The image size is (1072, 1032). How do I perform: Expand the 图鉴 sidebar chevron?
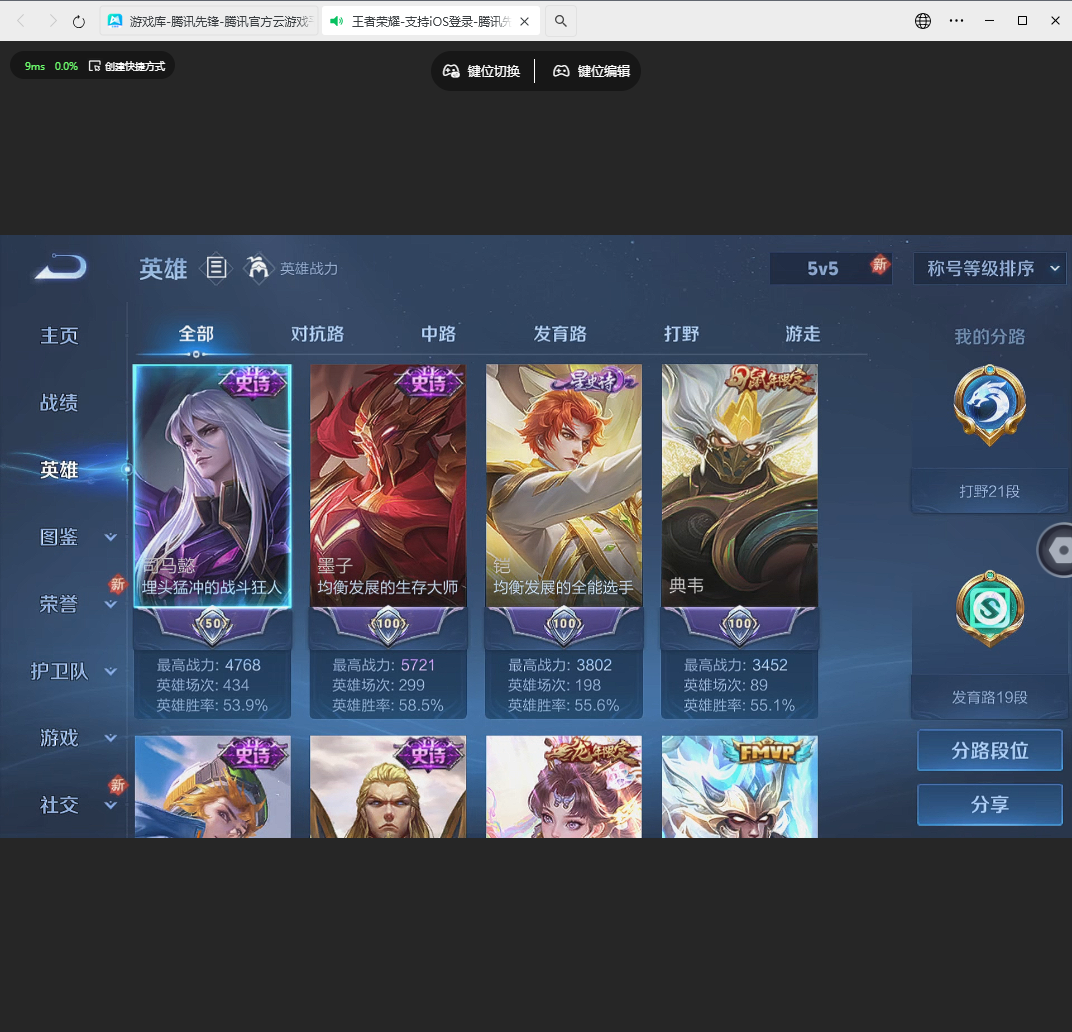tap(110, 538)
